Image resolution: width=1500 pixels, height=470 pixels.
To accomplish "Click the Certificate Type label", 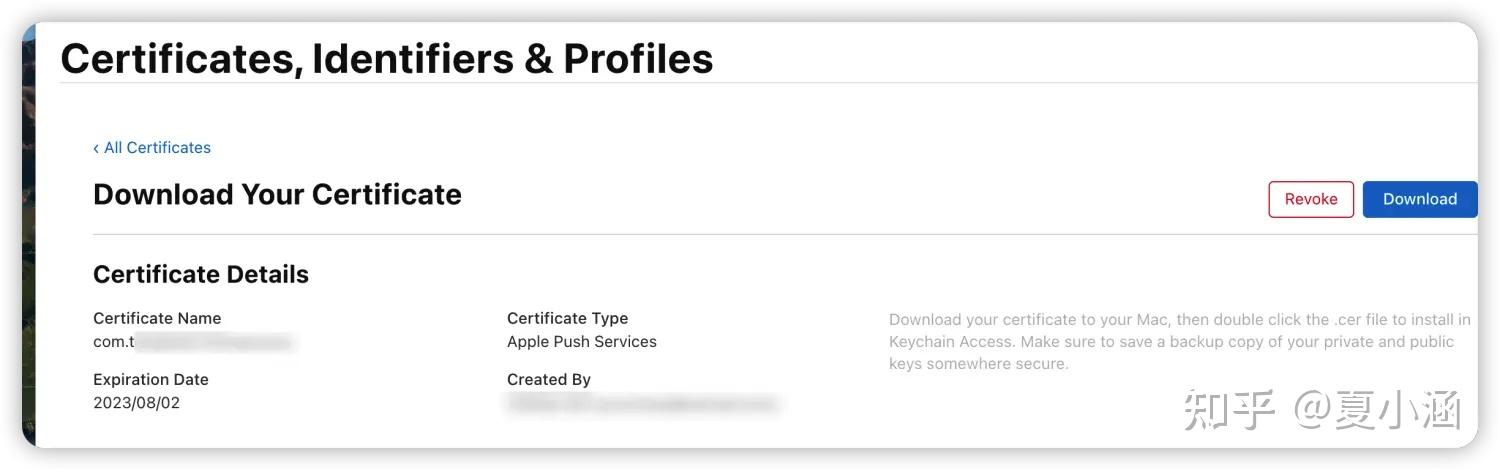I will point(567,318).
